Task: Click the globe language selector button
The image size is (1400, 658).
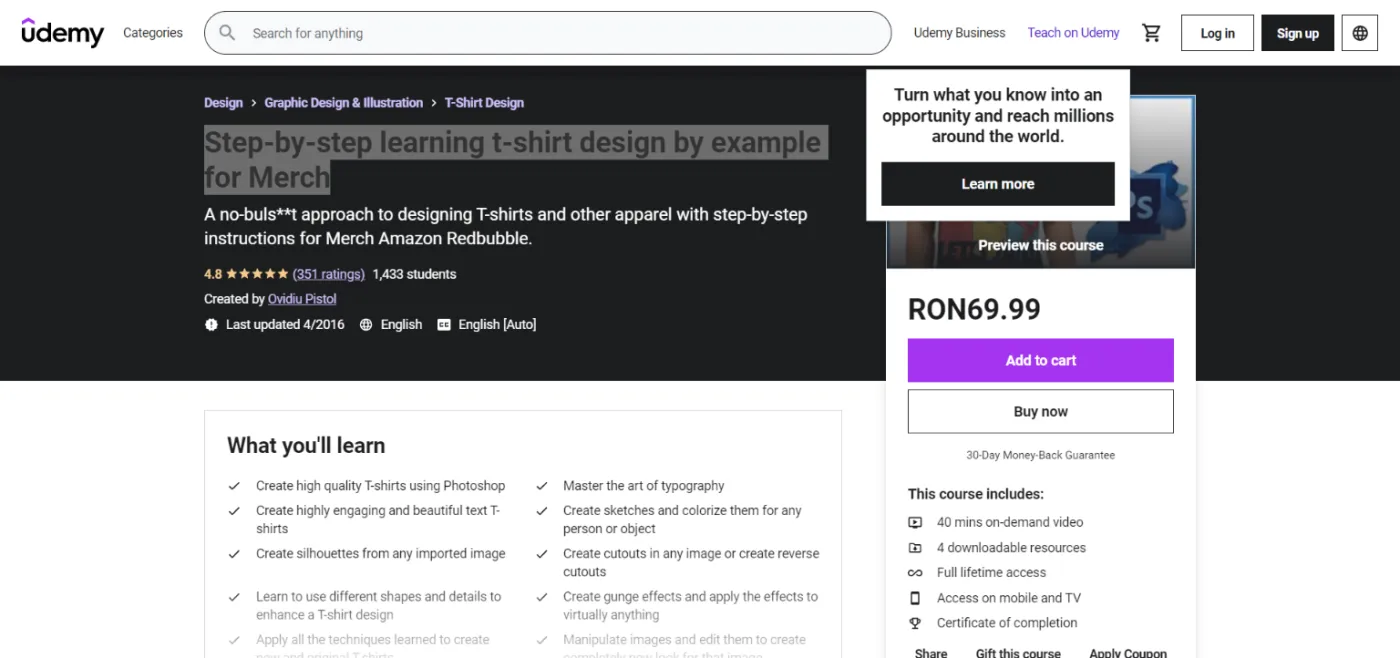Action: point(1360,33)
